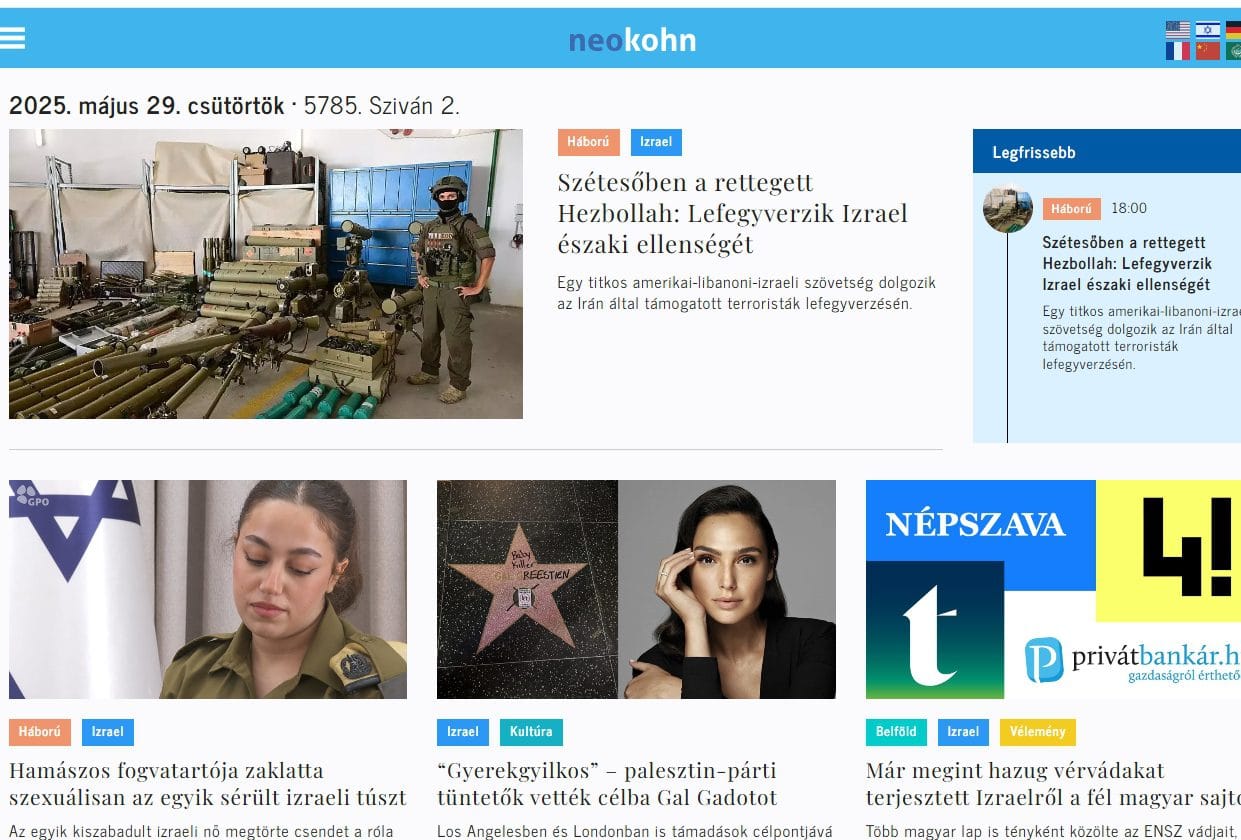Click the Háború tag in the Legfrissebb panel
This screenshot has height=840, width=1241.
click(x=1071, y=209)
